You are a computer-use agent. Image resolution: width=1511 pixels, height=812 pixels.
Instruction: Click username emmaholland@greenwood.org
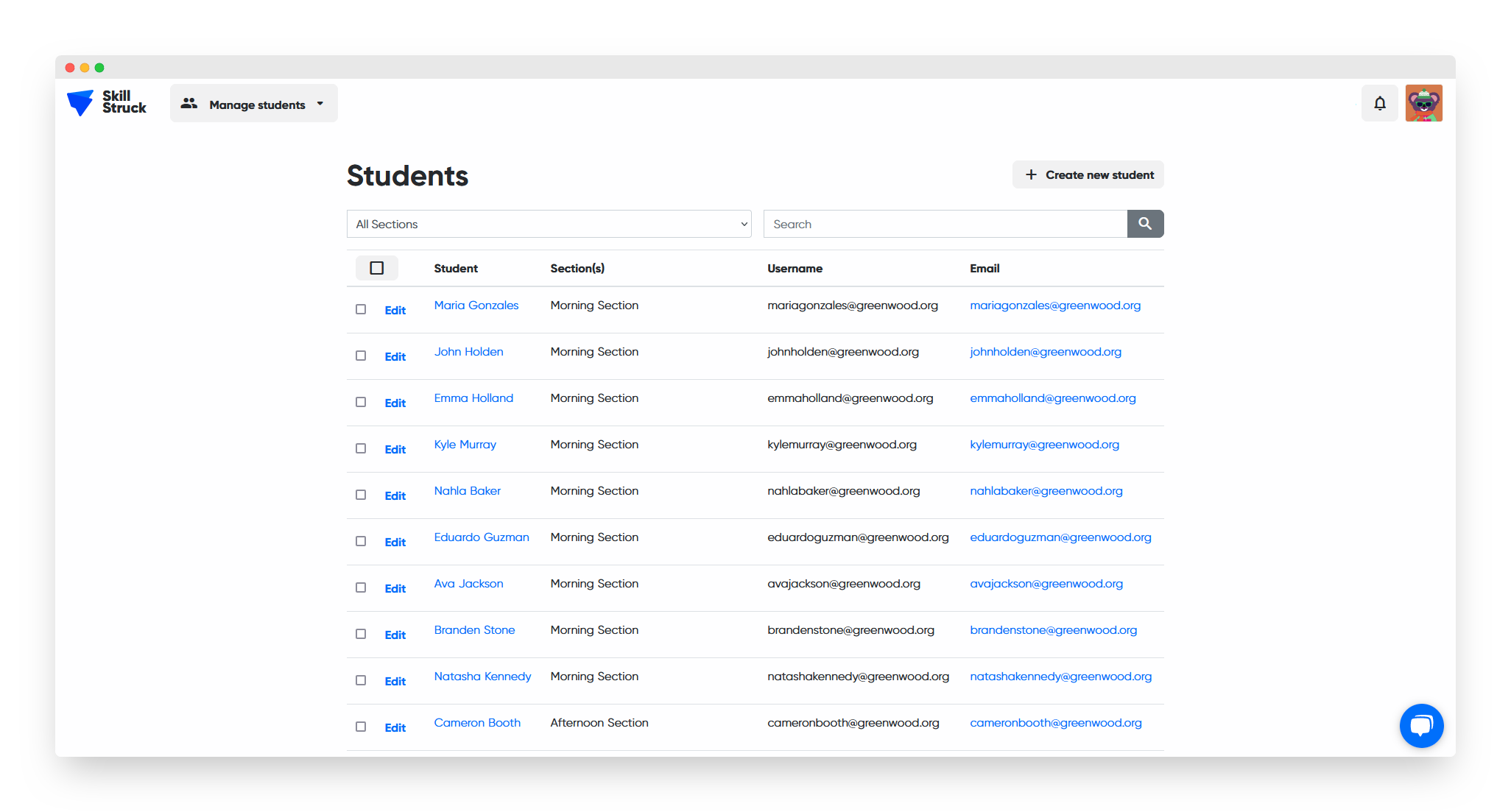pos(850,398)
